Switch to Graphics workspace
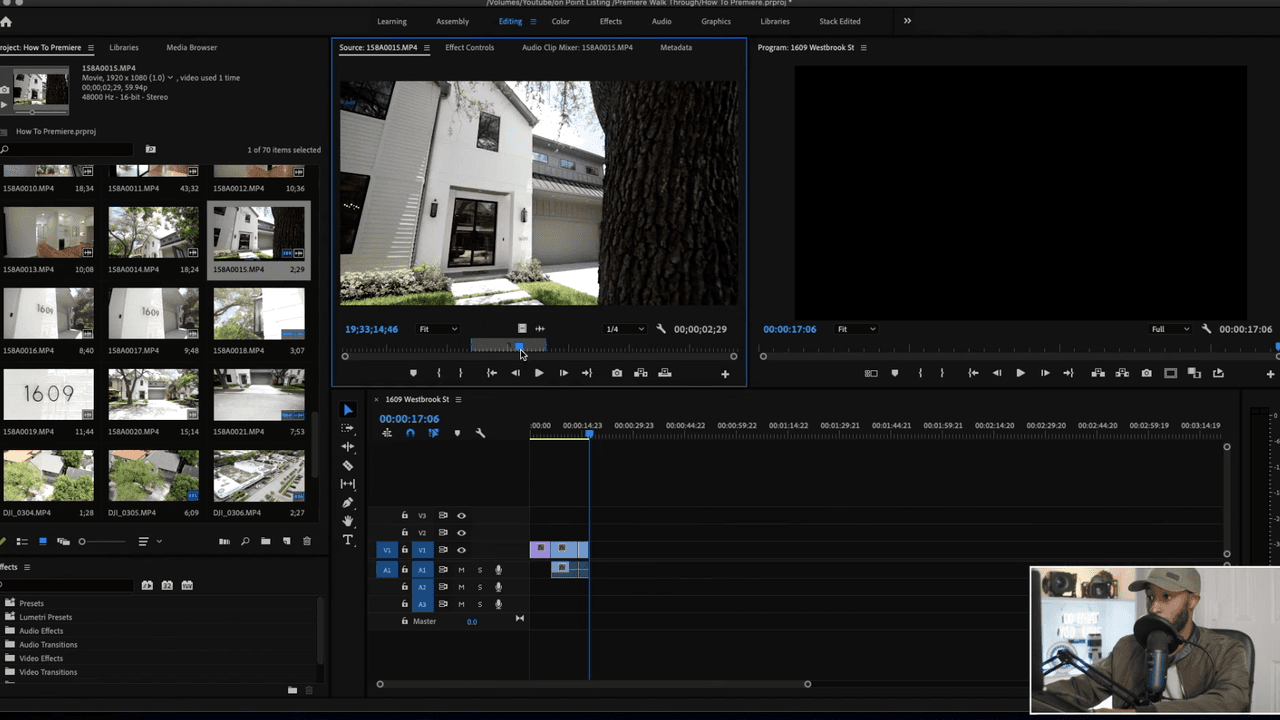This screenshot has width=1280, height=720. coord(716,21)
